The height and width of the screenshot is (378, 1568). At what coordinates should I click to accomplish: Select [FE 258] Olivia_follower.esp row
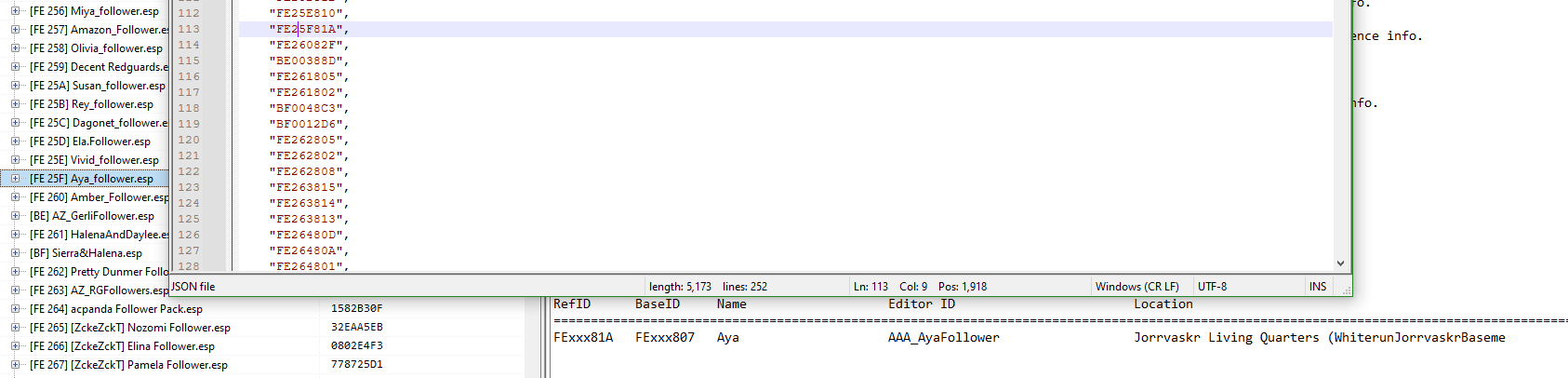(96, 48)
